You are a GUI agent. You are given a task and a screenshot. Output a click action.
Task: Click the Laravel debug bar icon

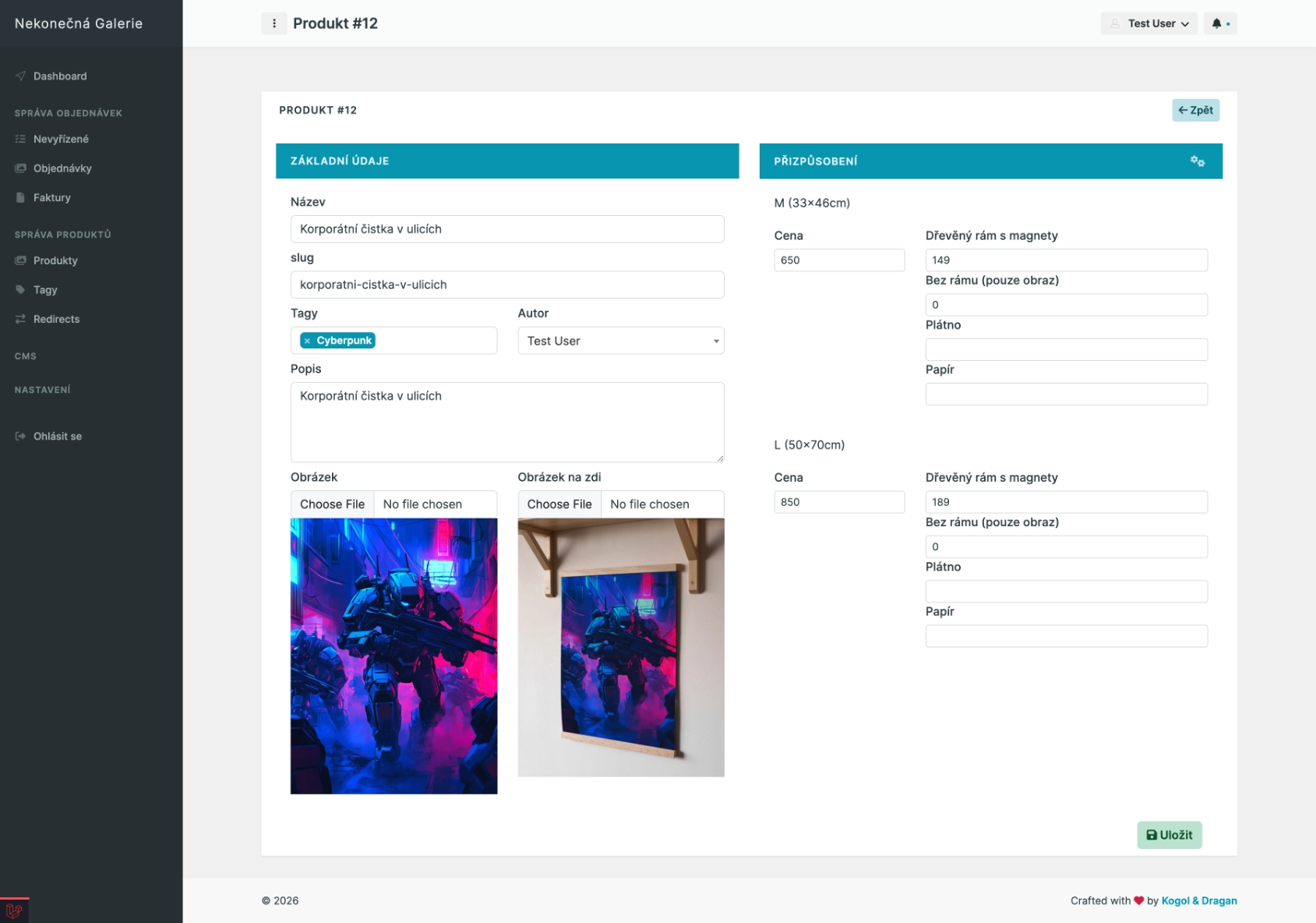point(14,910)
